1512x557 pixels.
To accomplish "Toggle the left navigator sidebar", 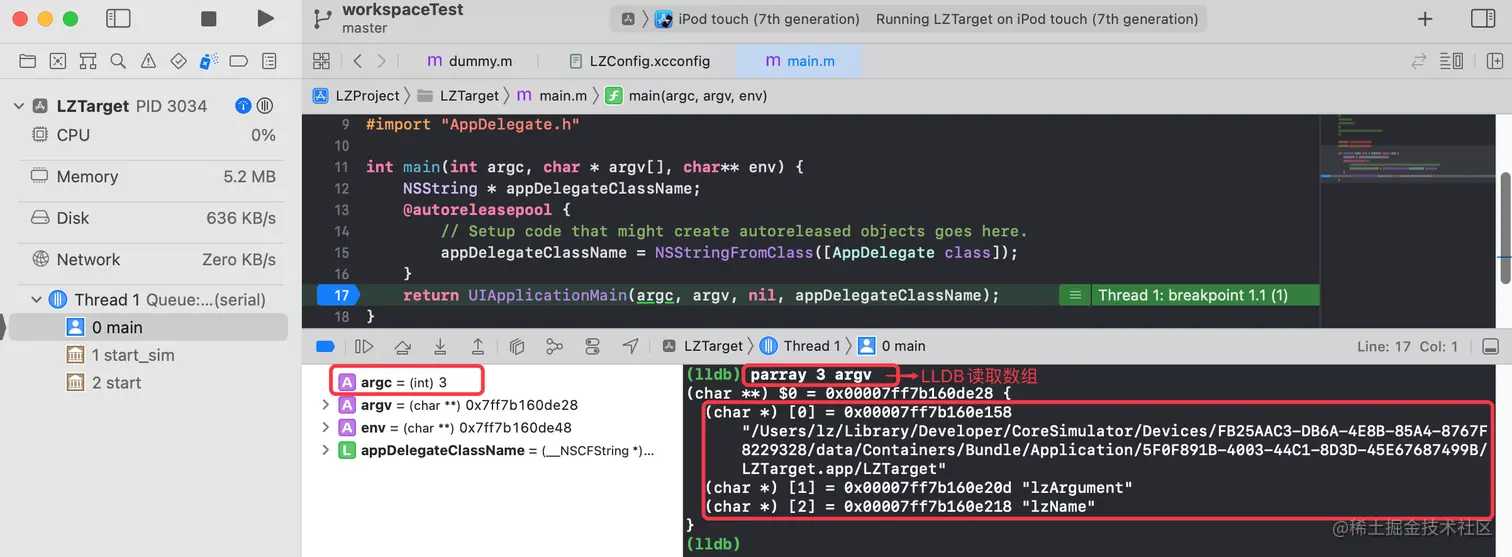I will pyautogui.click(x=118, y=18).
